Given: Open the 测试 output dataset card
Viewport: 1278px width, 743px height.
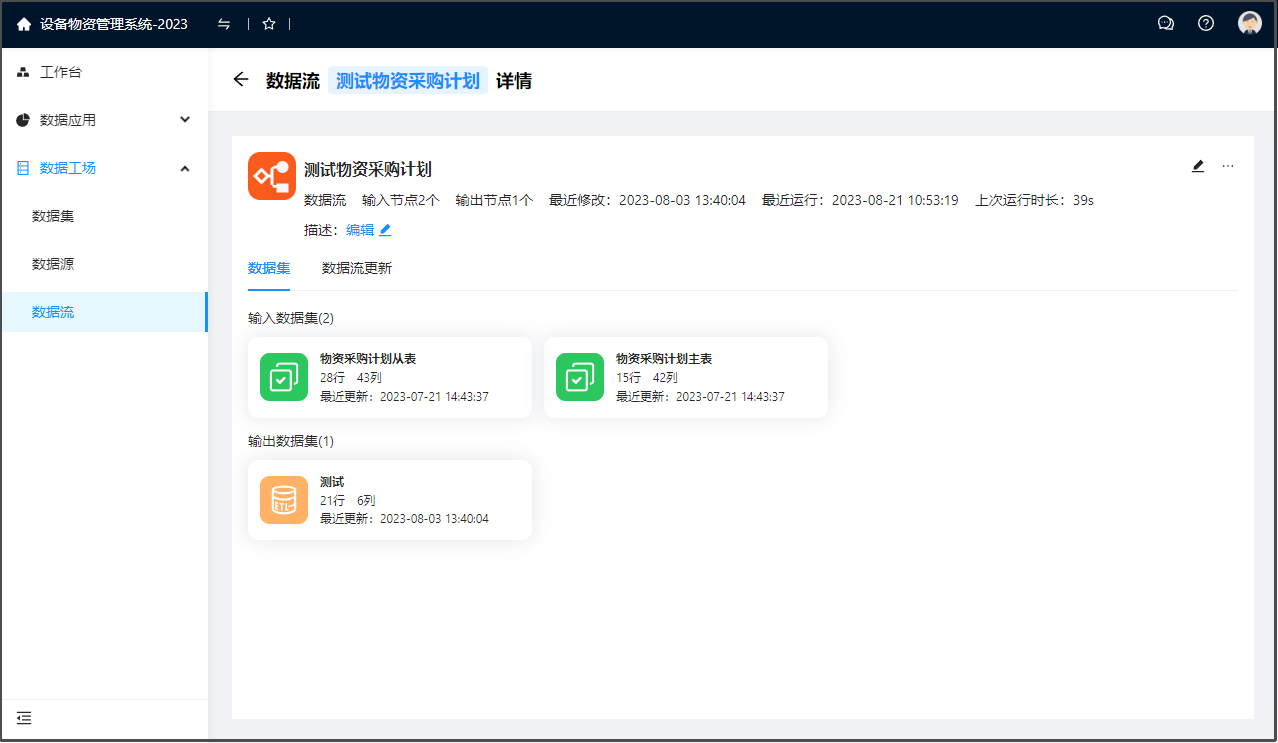Looking at the screenshot, I should click(389, 500).
